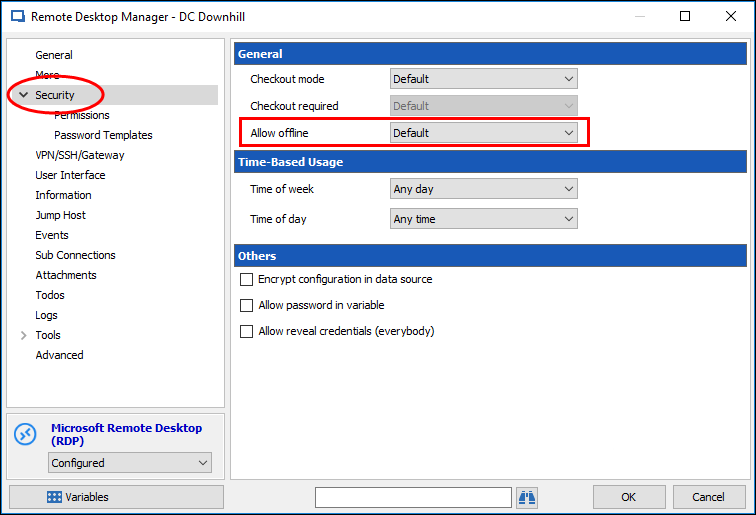
Task: Click the Remote Desktop Manager title bar icon
Action: click(x=16, y=17)
